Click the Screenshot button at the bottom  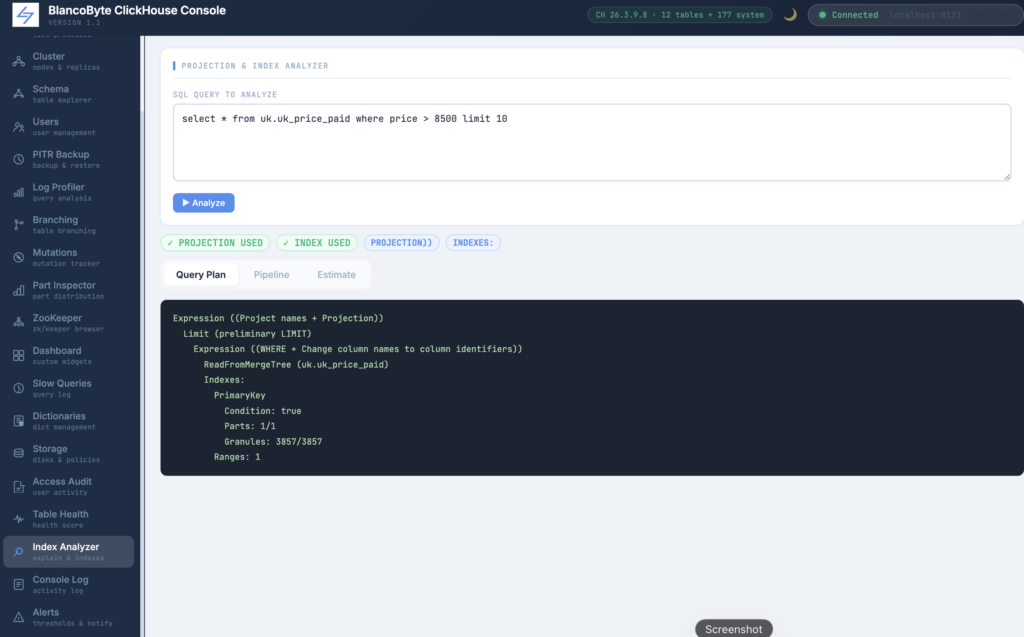pos(733,629)
